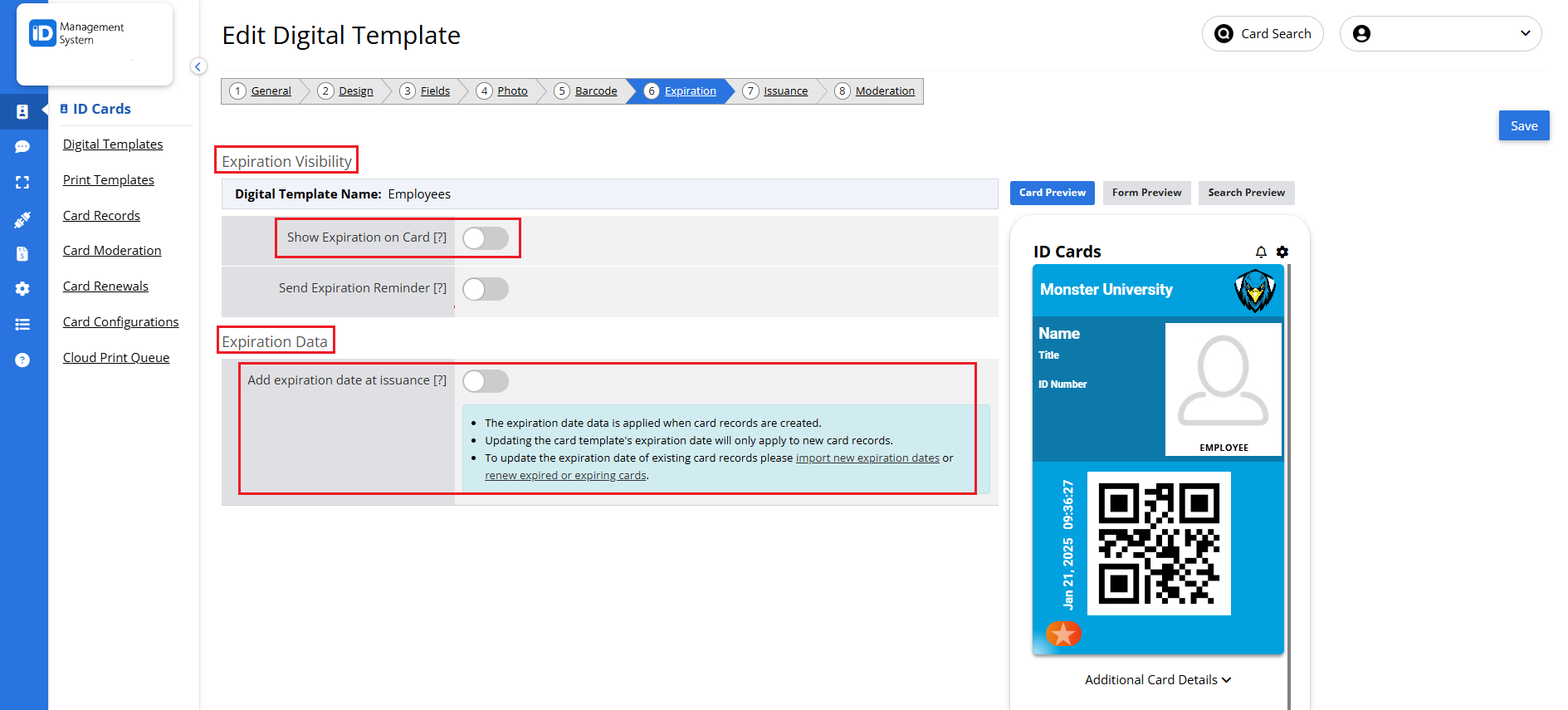The image size is (1568, 710).
Task: Click the orange star badge on card
Action: pos(1063,634)
